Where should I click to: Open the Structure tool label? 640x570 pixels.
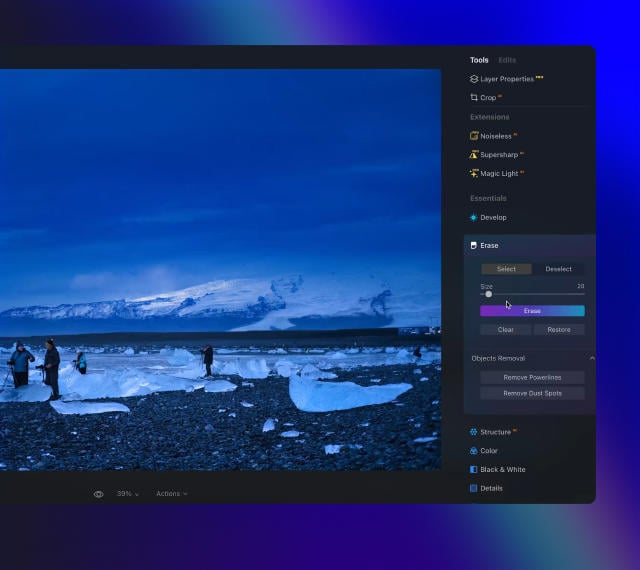pos(496,432)
